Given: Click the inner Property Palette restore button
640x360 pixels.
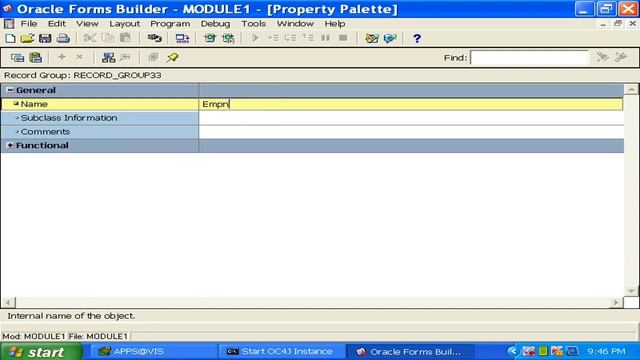Looking at the screenshot, I should pos(618,24).
